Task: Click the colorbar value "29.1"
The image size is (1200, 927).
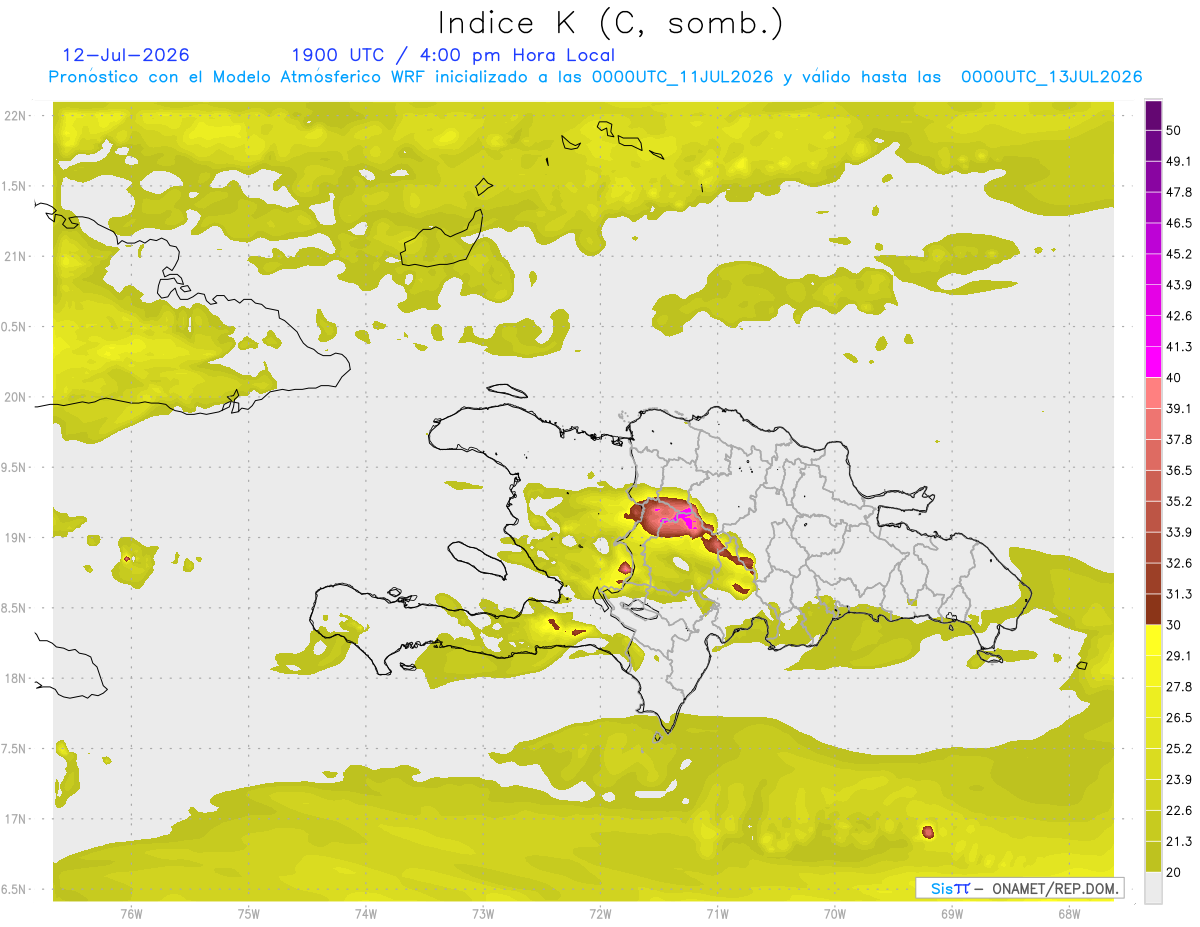Action: point(1179,656)
